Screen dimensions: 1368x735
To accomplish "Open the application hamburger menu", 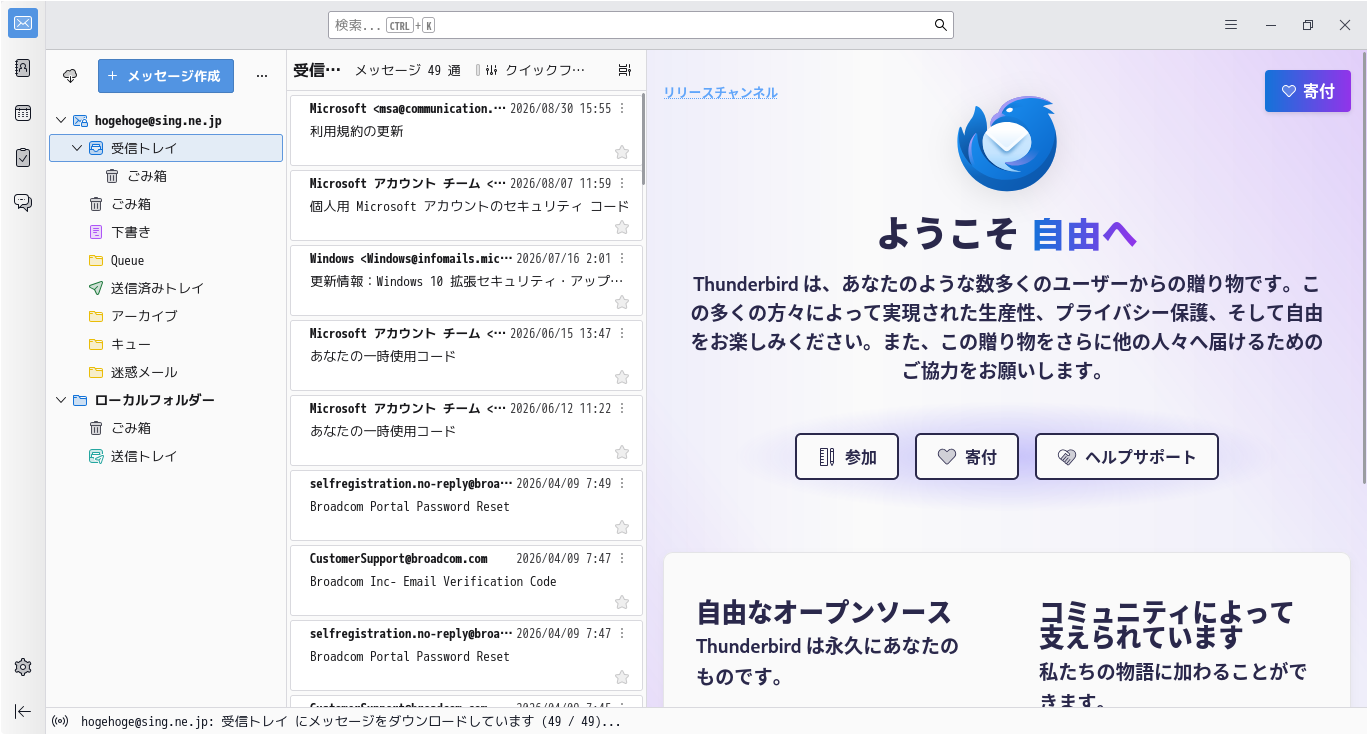I will click(1231, 25).
